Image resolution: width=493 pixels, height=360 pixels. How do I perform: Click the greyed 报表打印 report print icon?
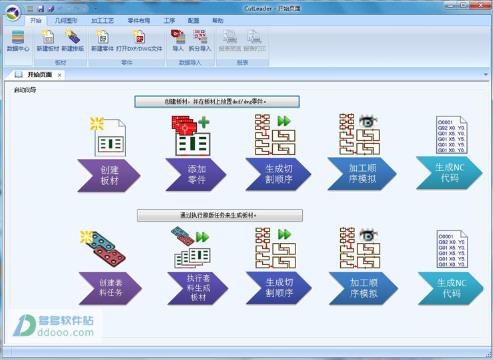tap(255, 41)
